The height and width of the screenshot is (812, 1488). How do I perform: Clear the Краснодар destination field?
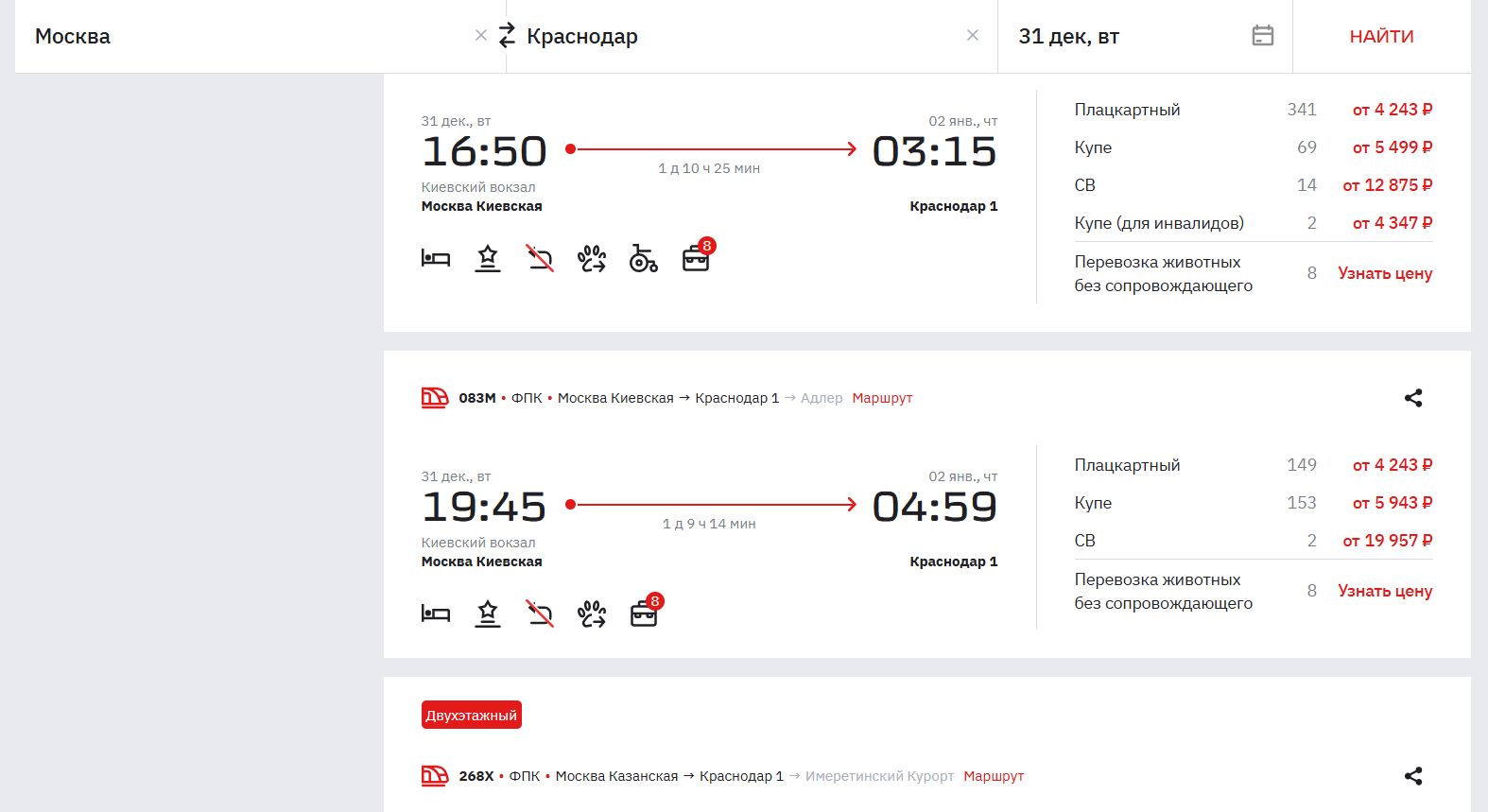click(973, 36)
